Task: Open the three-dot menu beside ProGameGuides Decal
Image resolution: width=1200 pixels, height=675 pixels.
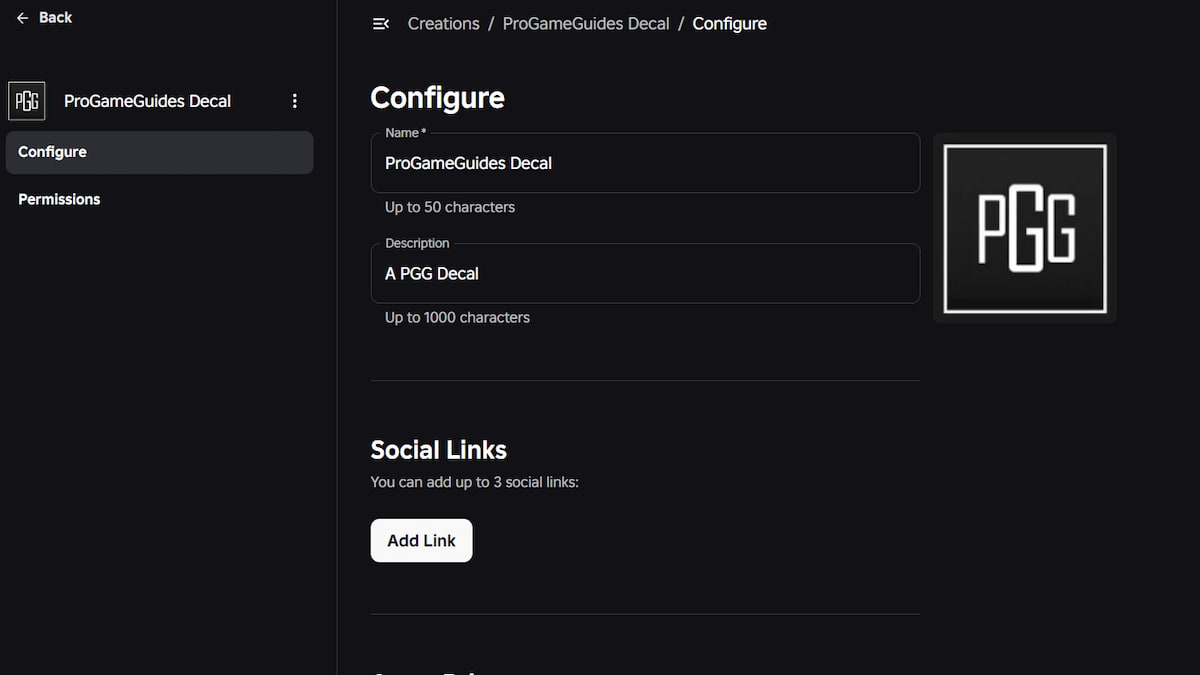Action: [x=294, y=101]
